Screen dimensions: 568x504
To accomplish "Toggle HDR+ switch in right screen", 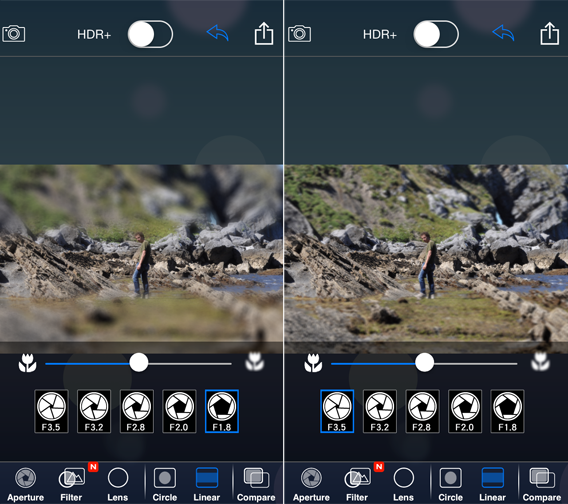I will pos(436,34).
